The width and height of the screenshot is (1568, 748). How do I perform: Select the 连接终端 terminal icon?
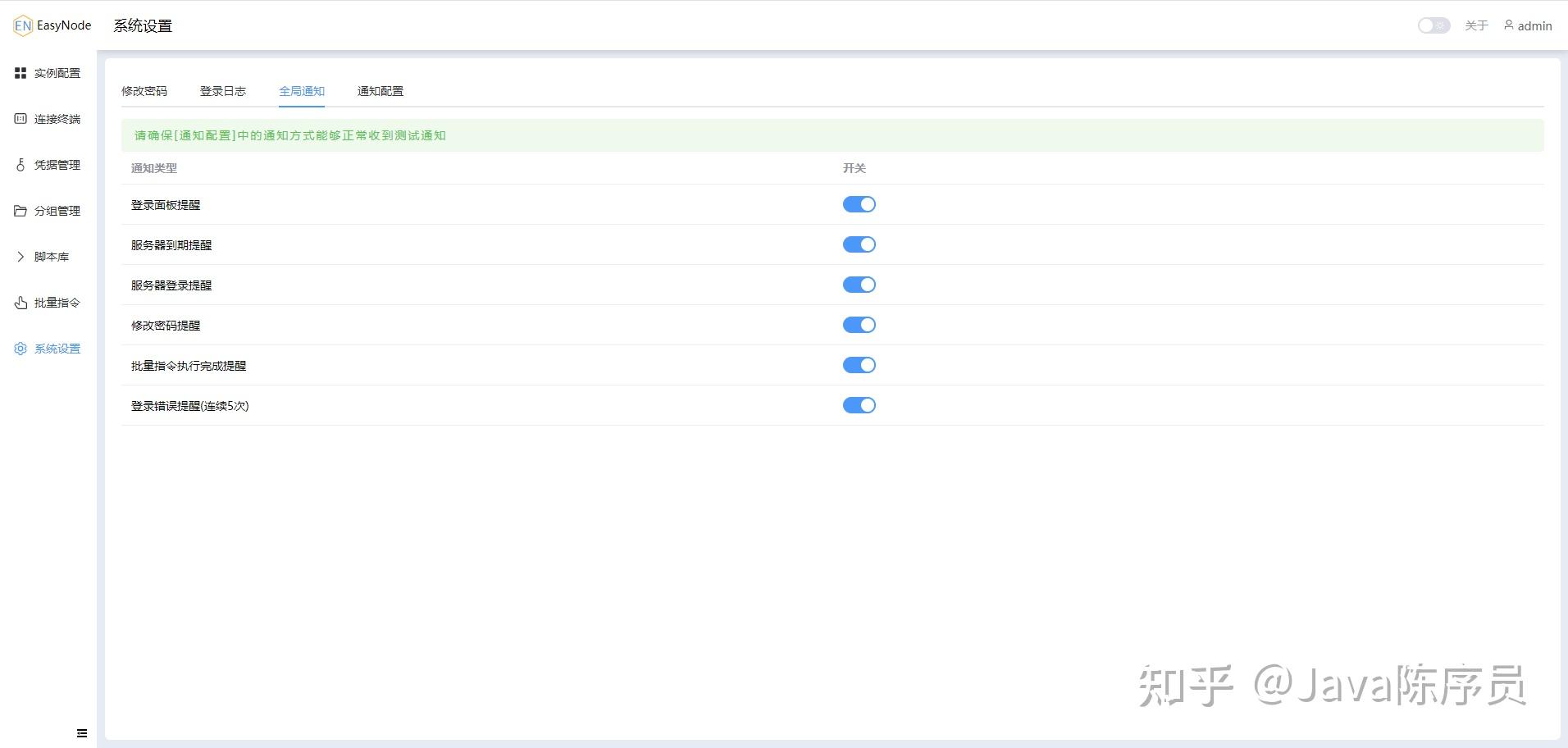tap(21, 118)
